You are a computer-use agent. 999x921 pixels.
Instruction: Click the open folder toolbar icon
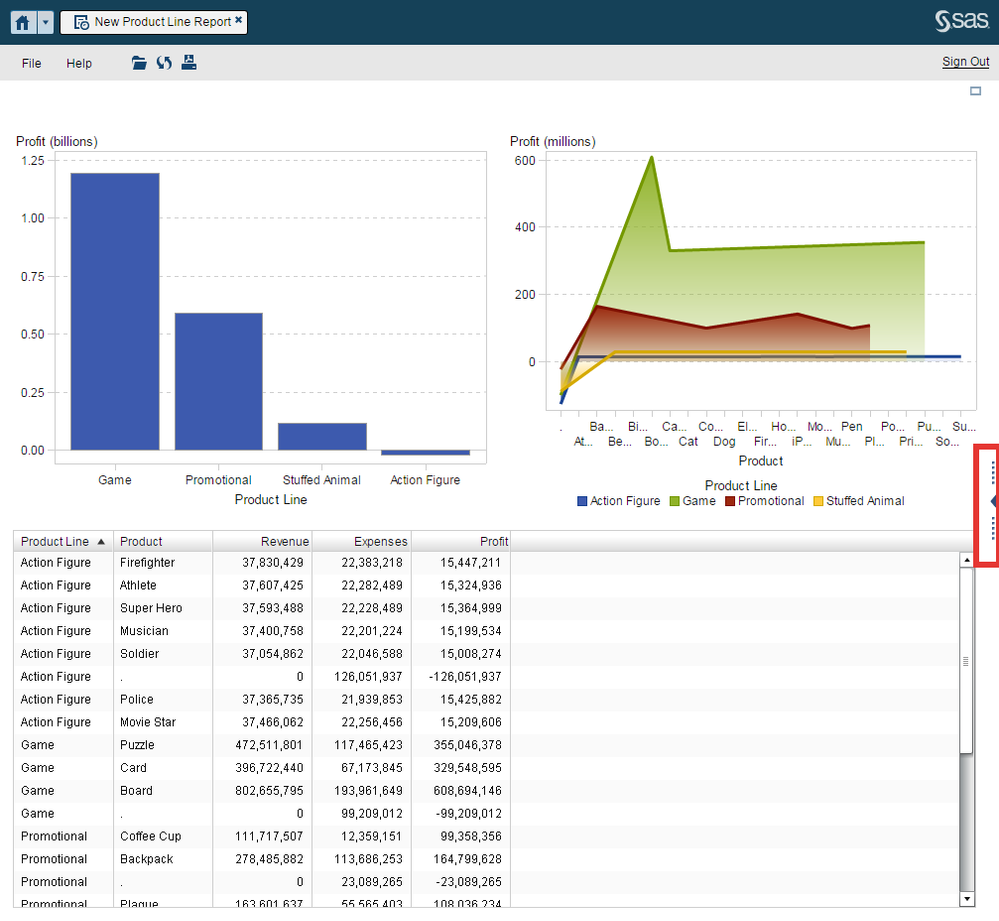point(139,63)
